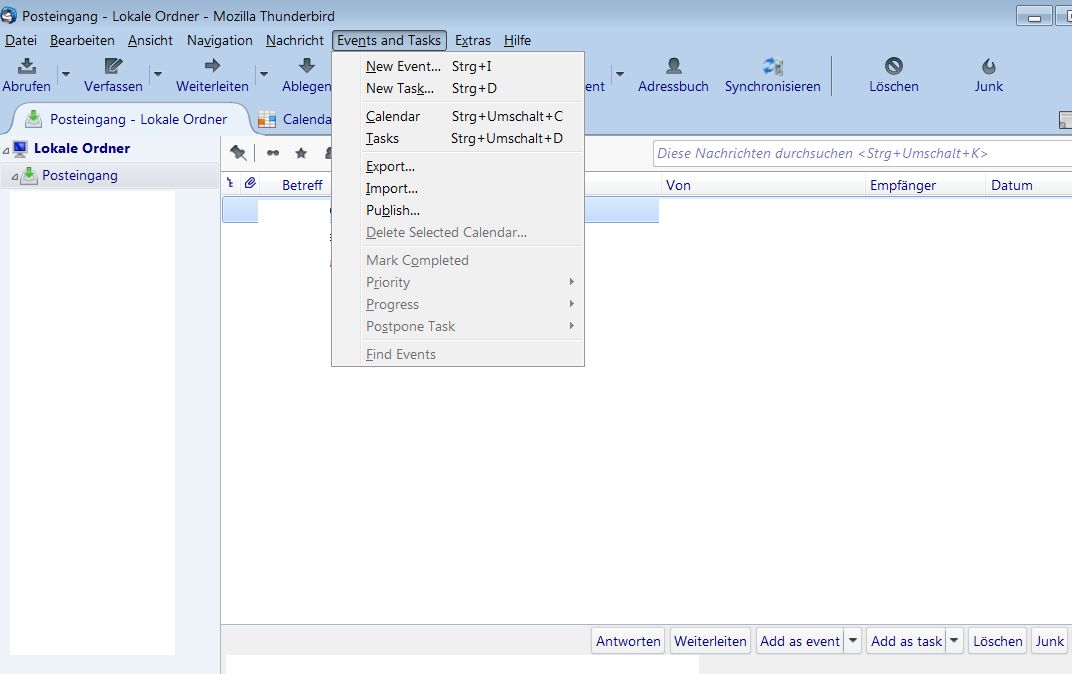Open the dropdown arrow next to Add as event
This screenshot has height=674, width=1072.
tap(853, 641)
